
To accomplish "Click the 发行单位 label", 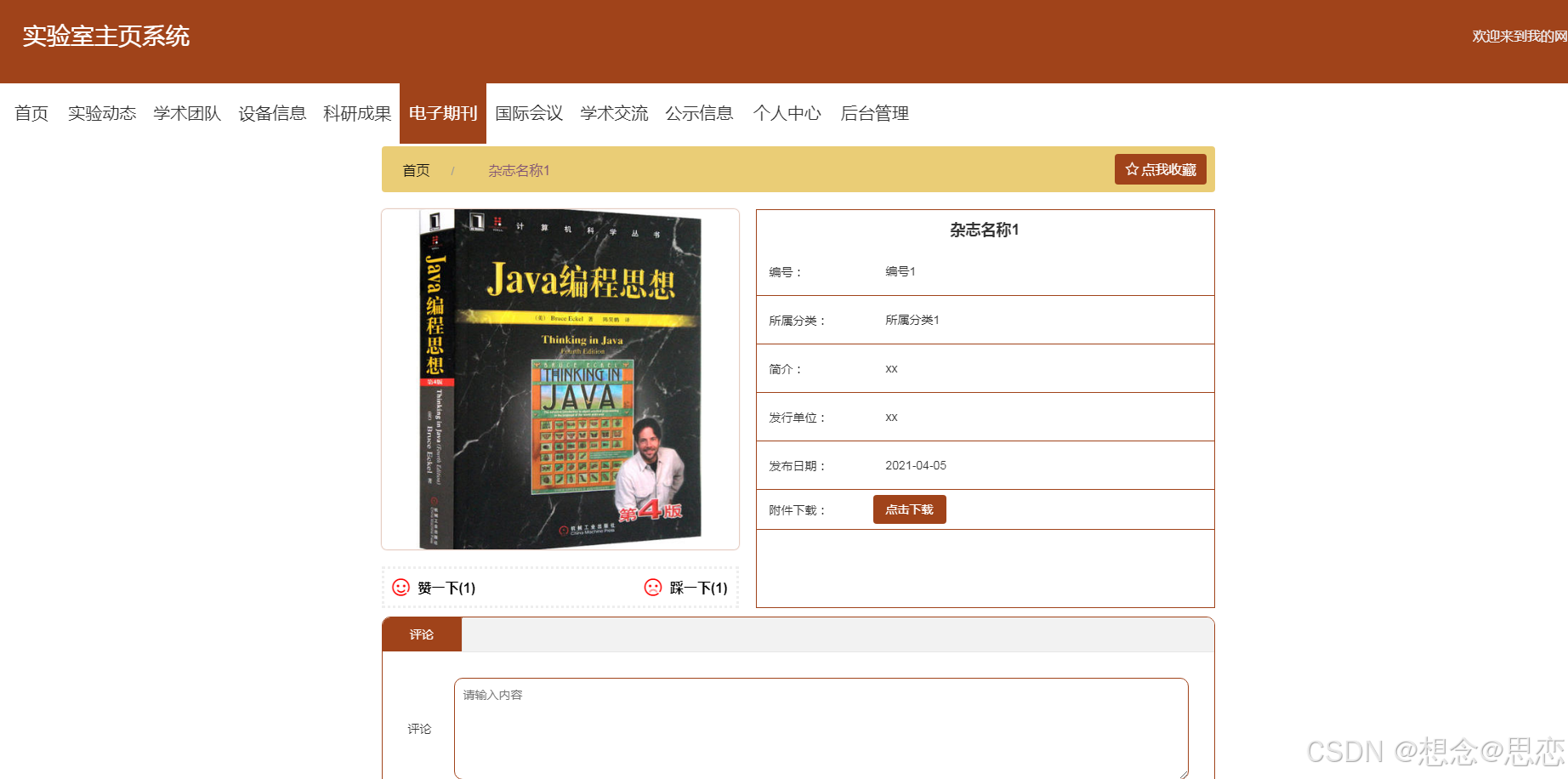I will coord(797,418).
